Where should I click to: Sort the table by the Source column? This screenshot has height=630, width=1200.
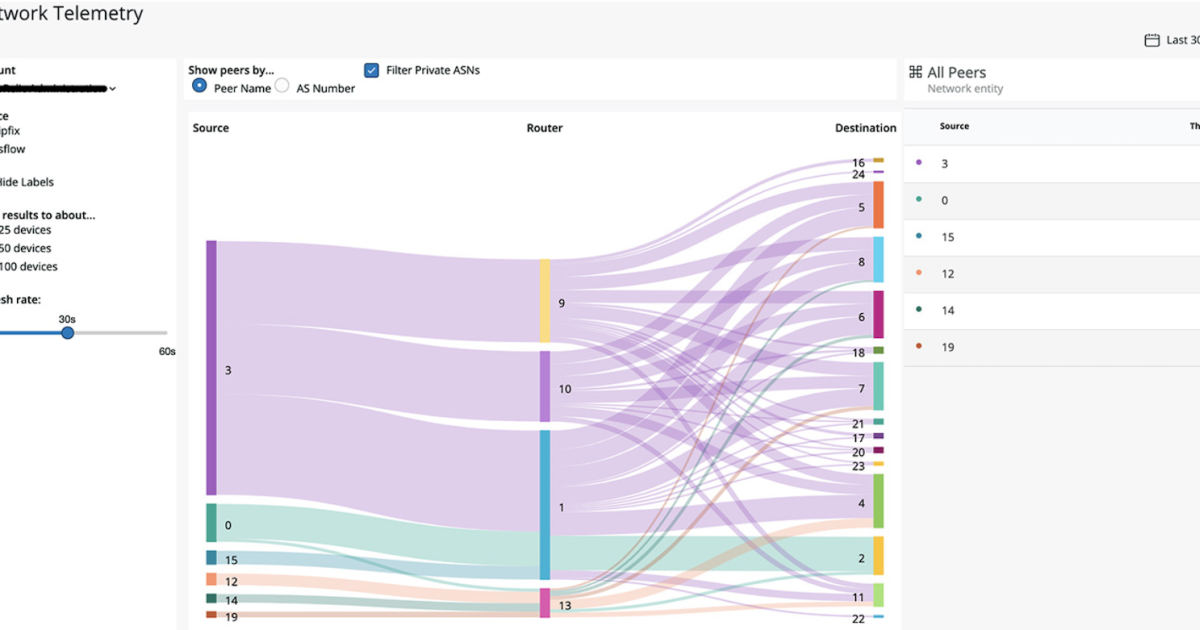pyautogui.click(x=954, y=126)
